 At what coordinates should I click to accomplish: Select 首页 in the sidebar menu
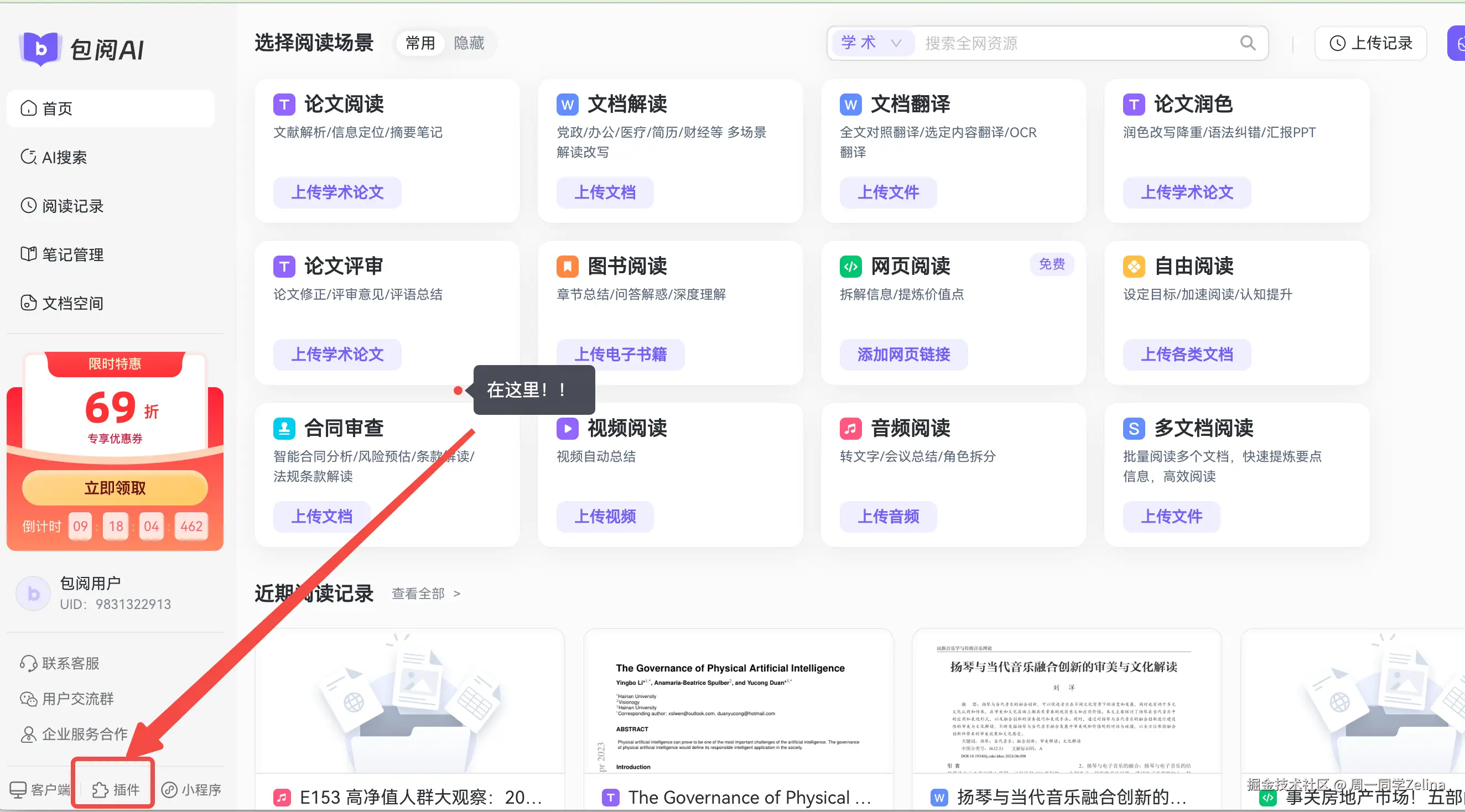coord(56,107)
